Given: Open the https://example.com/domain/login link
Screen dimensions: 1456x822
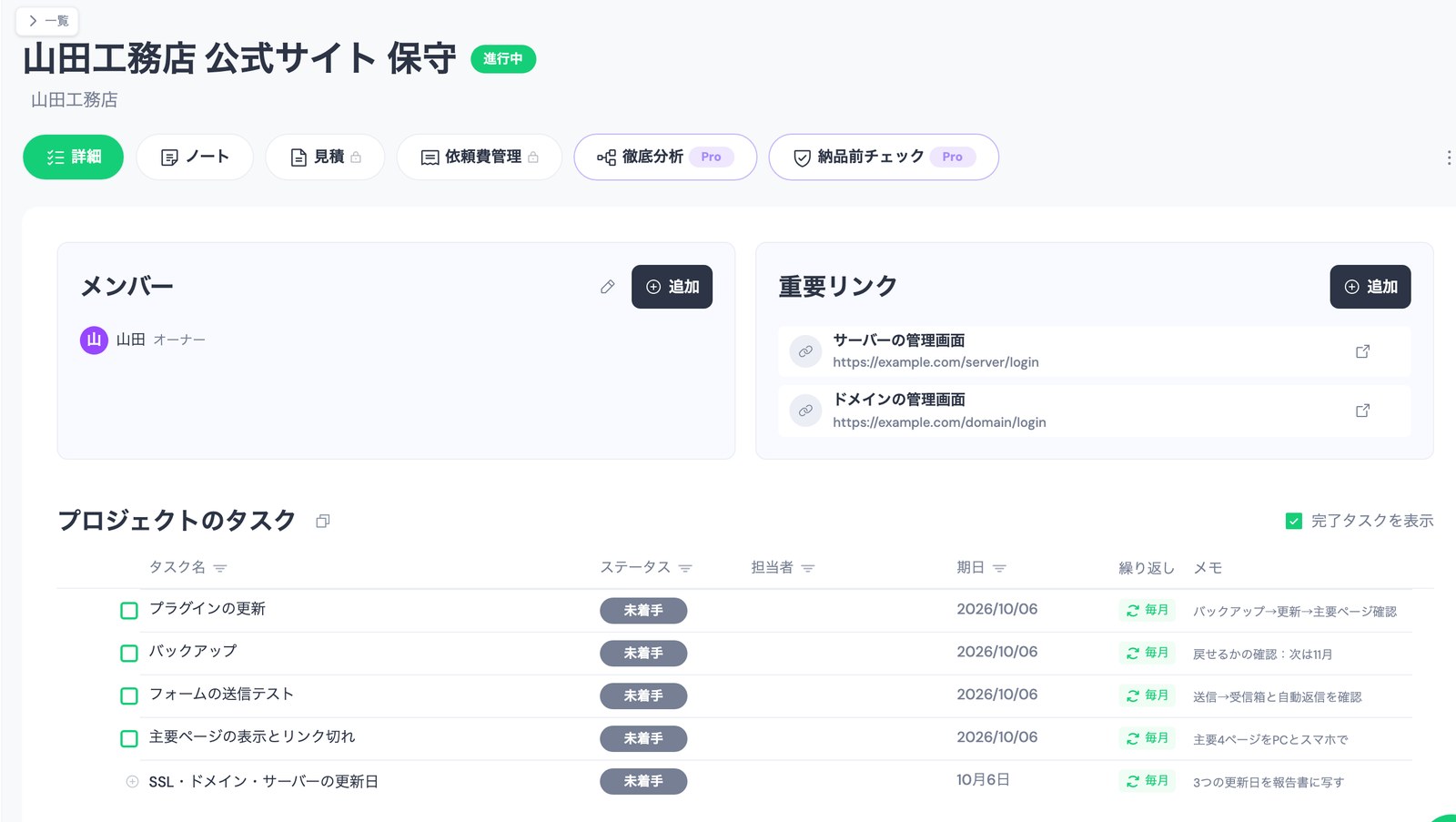Looking at the screenshot, I should coord(939,422).
